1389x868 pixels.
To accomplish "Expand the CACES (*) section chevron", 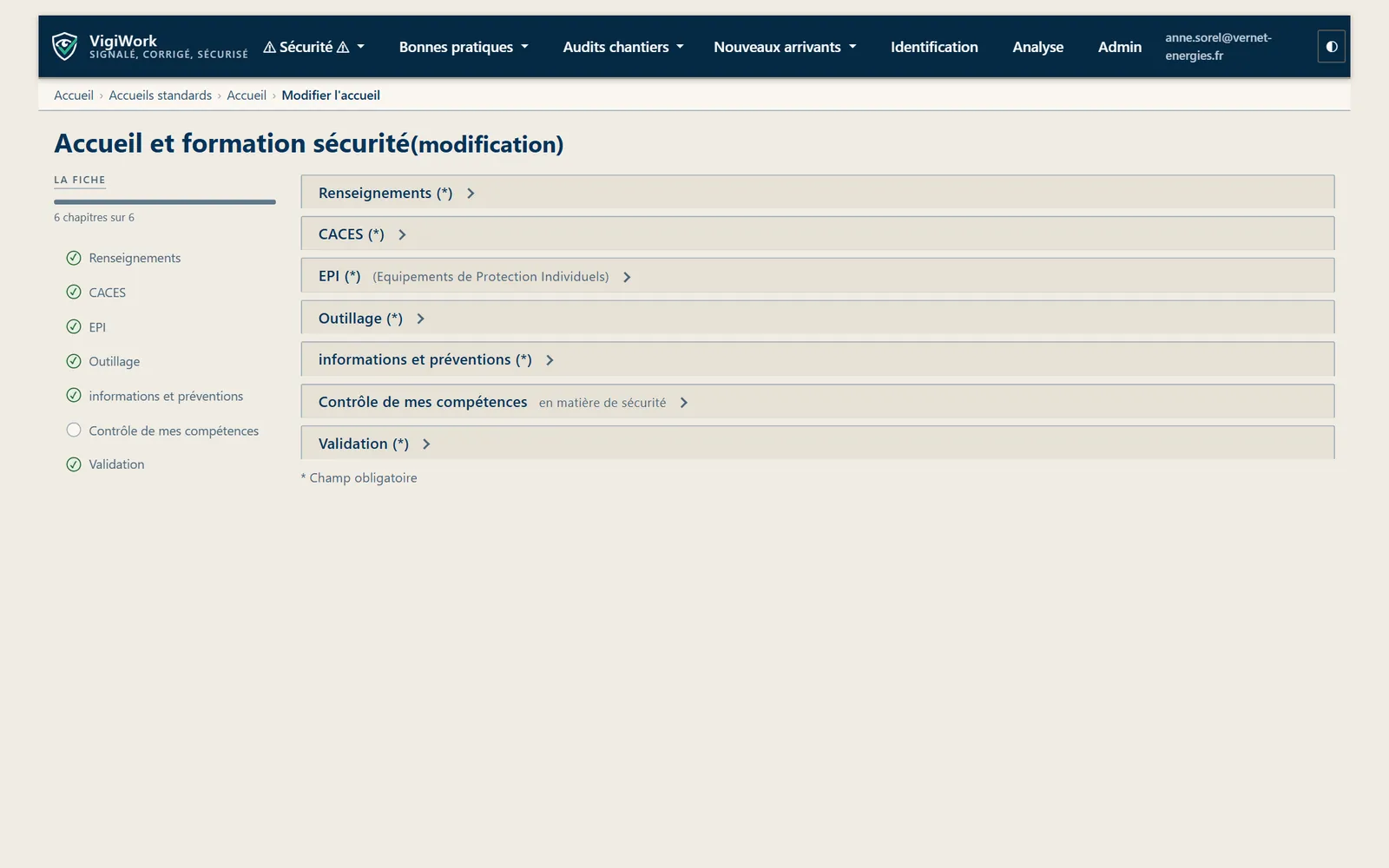I will click(402, 235).
